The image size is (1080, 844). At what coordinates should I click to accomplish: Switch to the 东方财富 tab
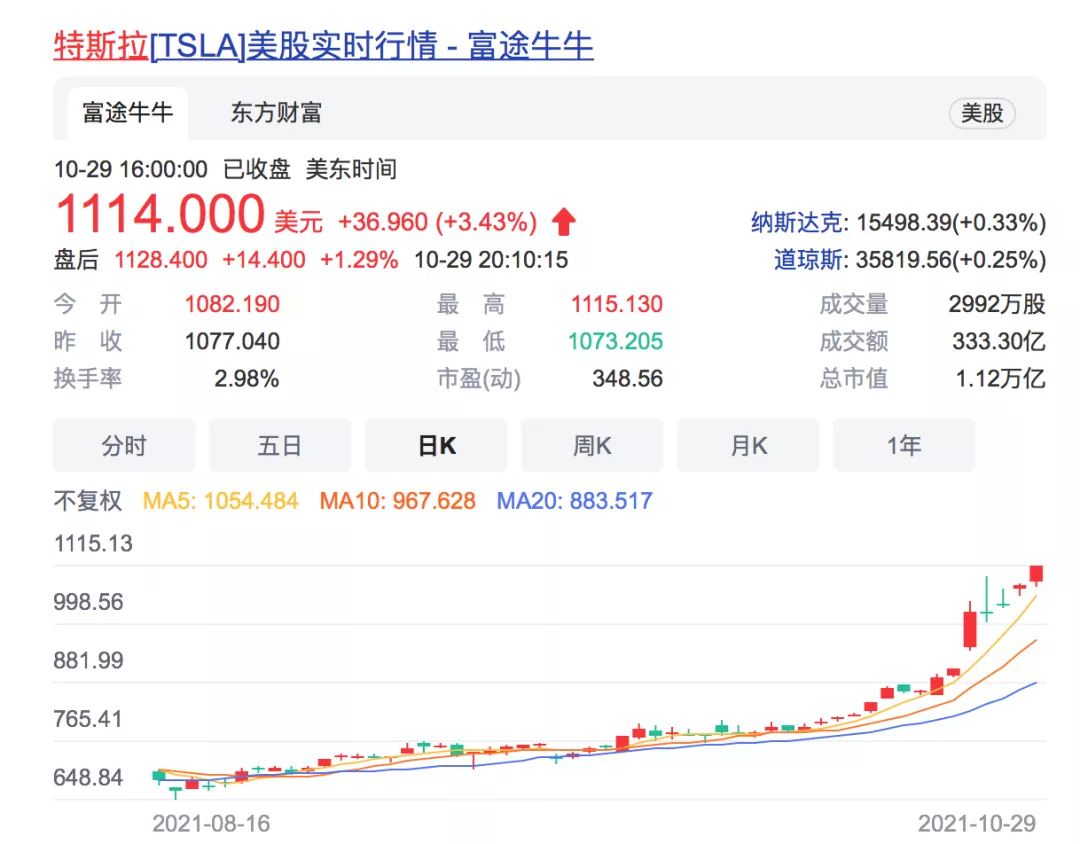[276, 112]
